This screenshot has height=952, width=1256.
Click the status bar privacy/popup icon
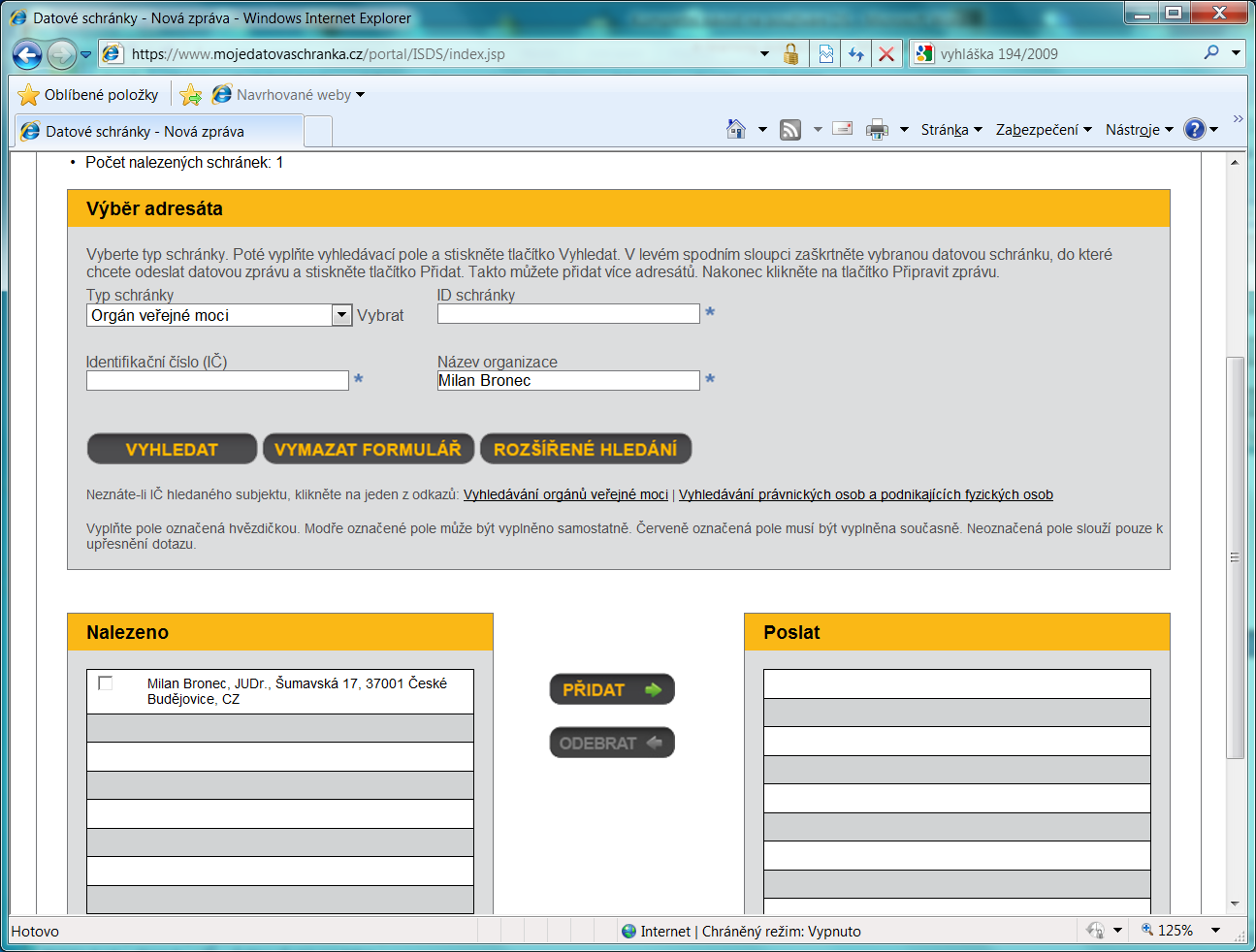tap(1095, 930)
